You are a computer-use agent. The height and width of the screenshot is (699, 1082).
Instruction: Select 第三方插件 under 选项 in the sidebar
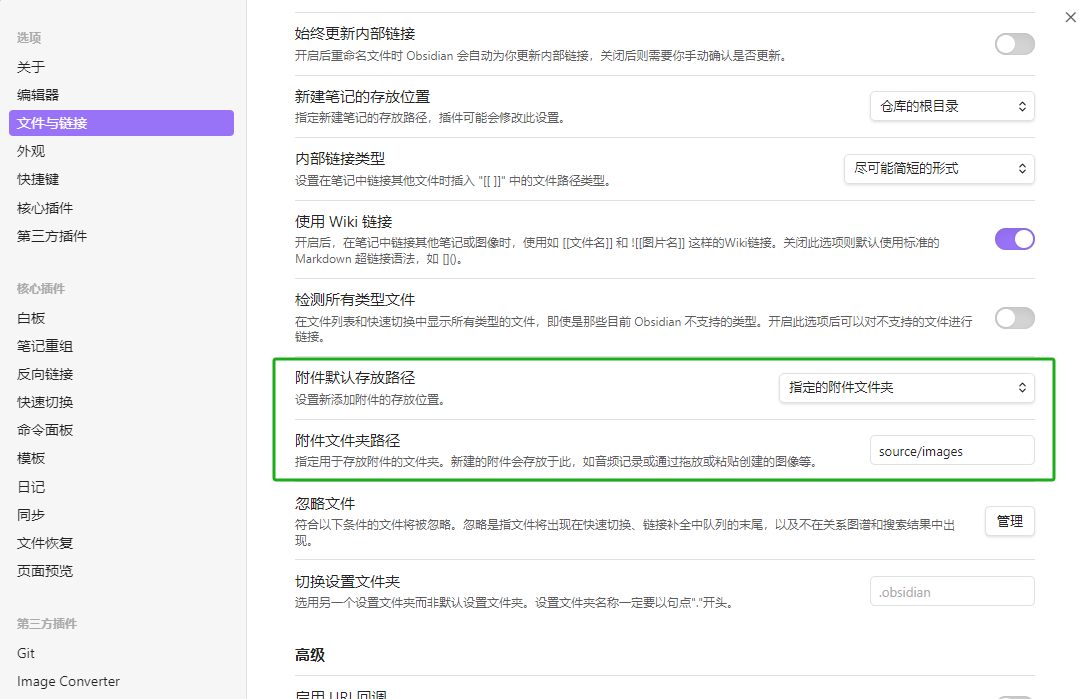[x=52, y=236]
